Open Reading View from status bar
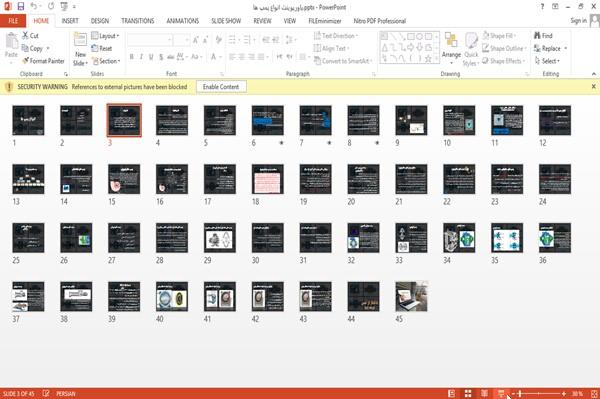The width and height of the screenshot is (600, 399). click(x=484, y=393)
